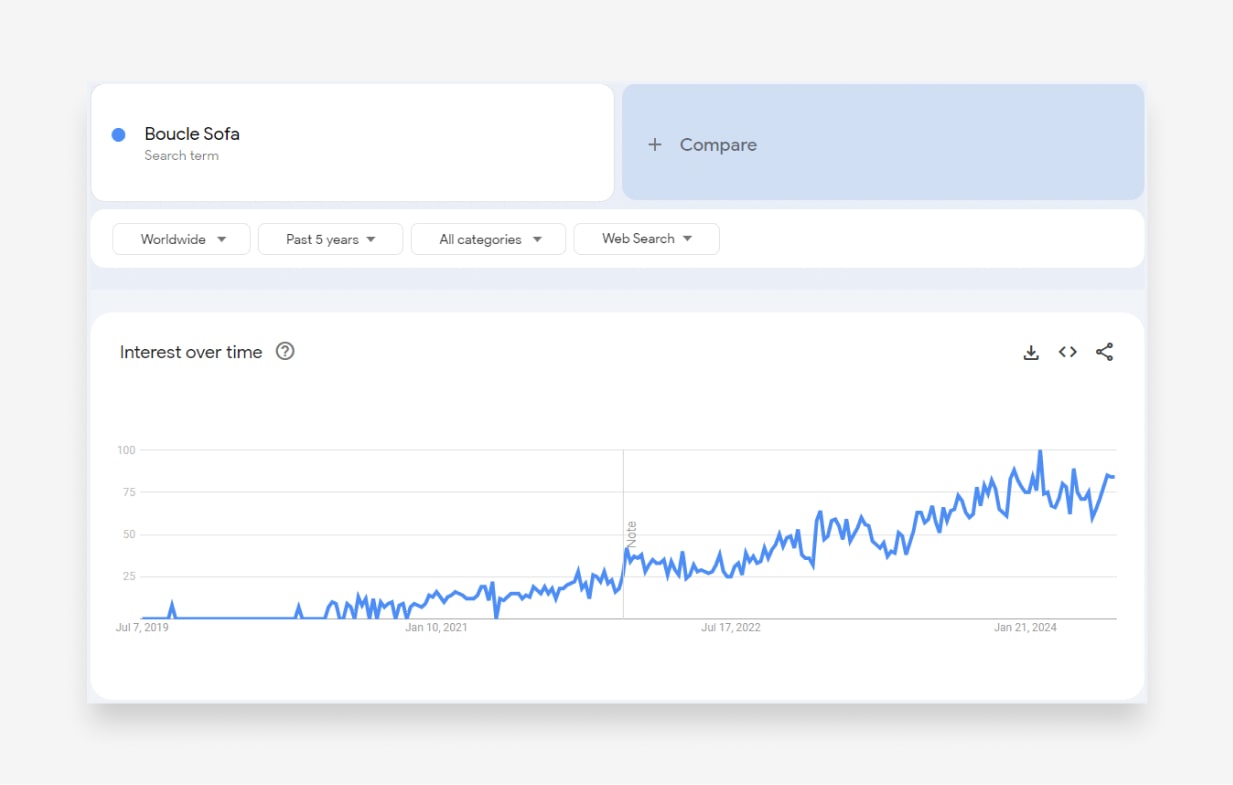Click the Jan 21, 2024 axis label

tap(1025, 628)
